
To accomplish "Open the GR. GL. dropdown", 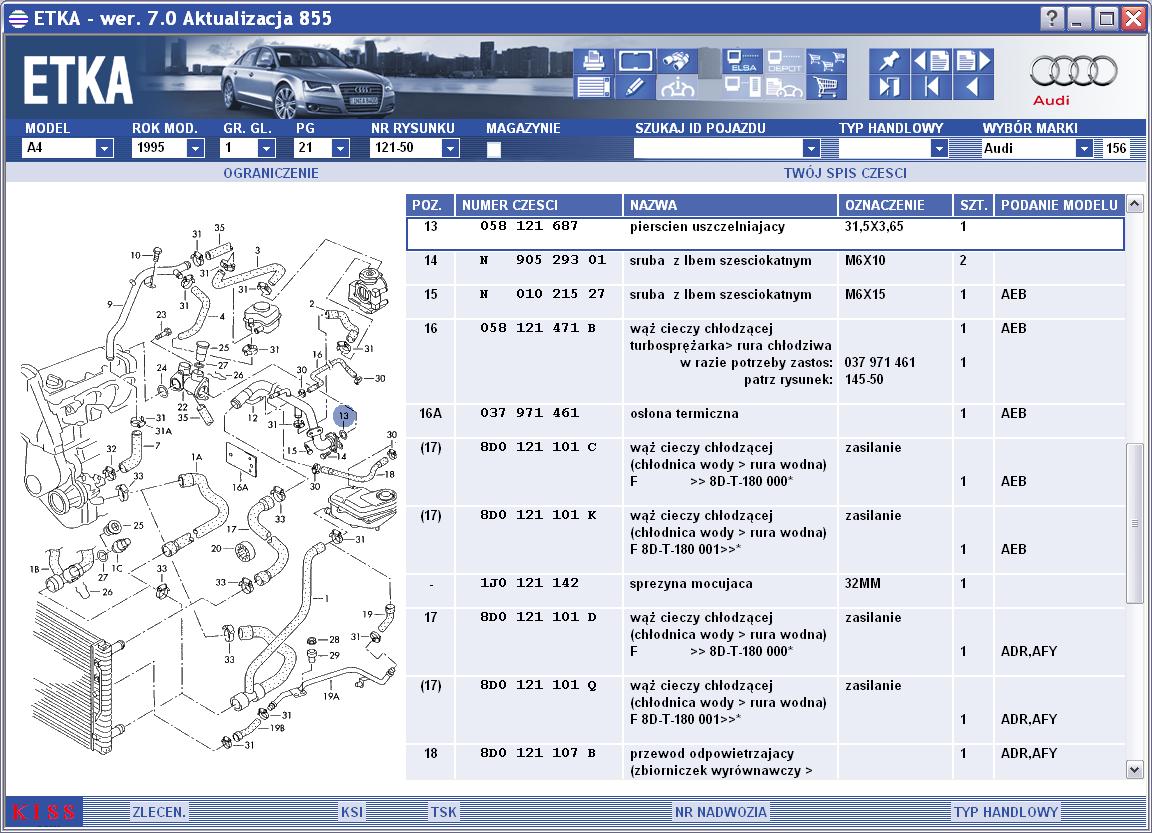I will pyautogui.click(x=267, y=148).
